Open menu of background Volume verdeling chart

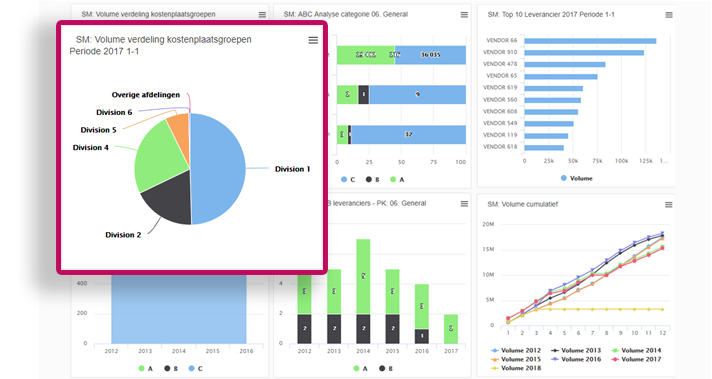pos(262,15)
